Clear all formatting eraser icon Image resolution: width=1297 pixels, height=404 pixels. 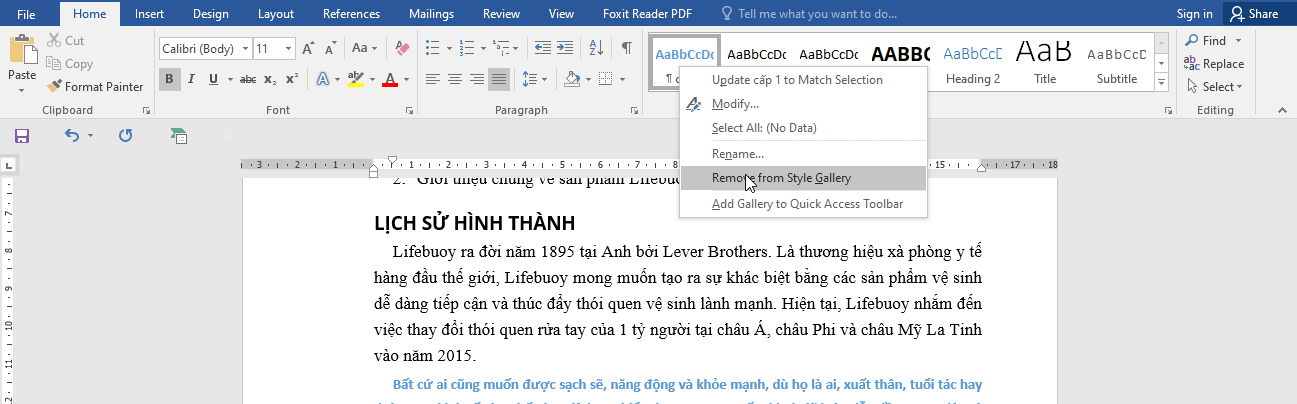(402, 49)
